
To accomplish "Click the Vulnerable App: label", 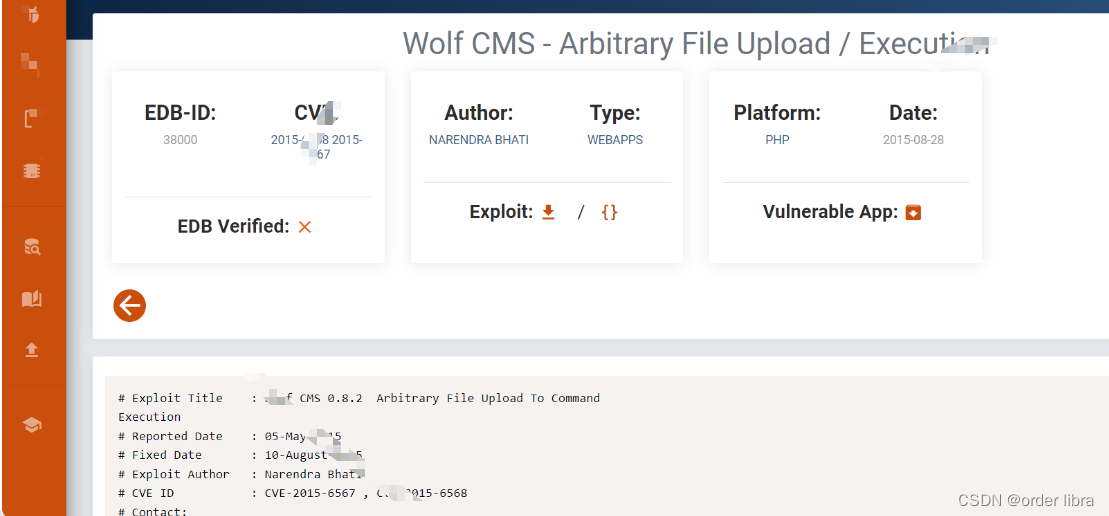I will [x=830, y=212].
